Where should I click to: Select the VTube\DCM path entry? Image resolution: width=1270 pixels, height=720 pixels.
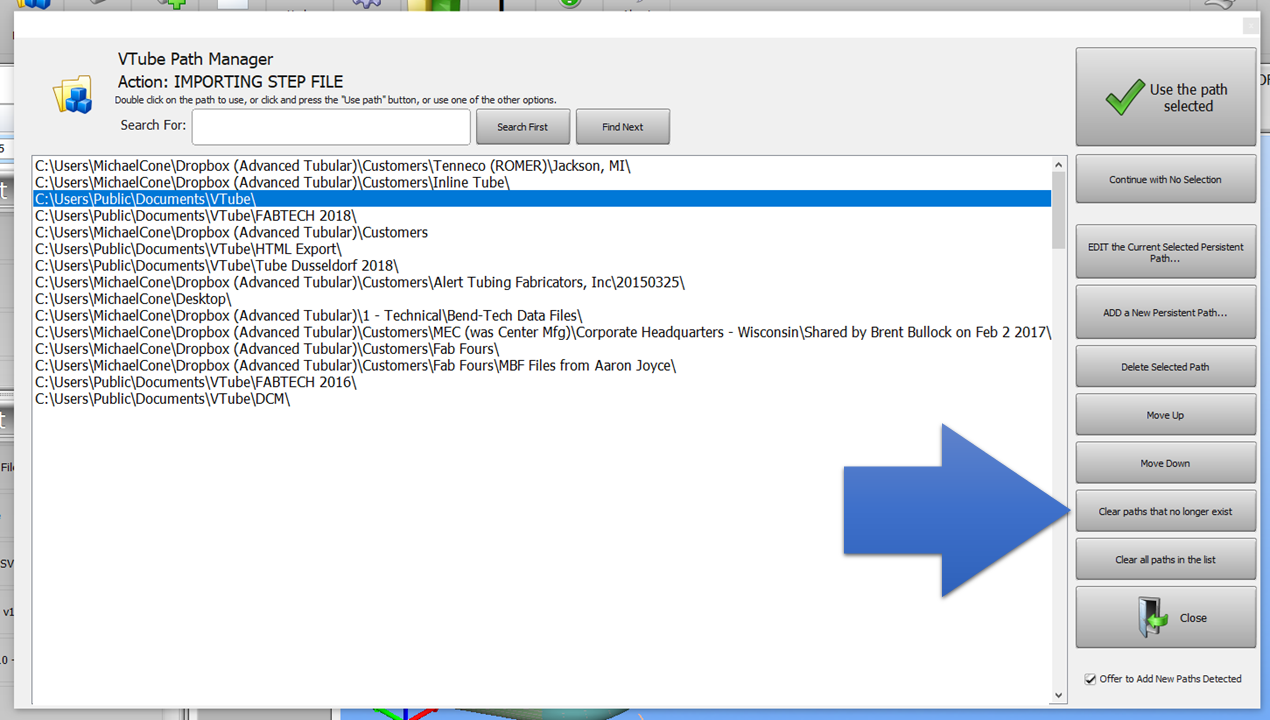point(162,399)
